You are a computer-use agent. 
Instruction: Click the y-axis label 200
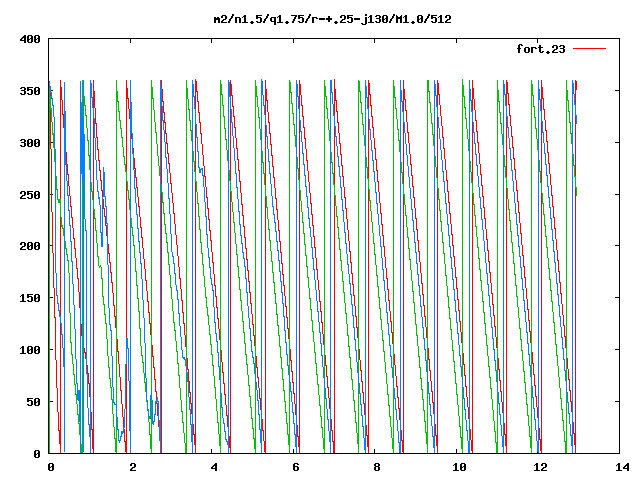tap(30, 246)
